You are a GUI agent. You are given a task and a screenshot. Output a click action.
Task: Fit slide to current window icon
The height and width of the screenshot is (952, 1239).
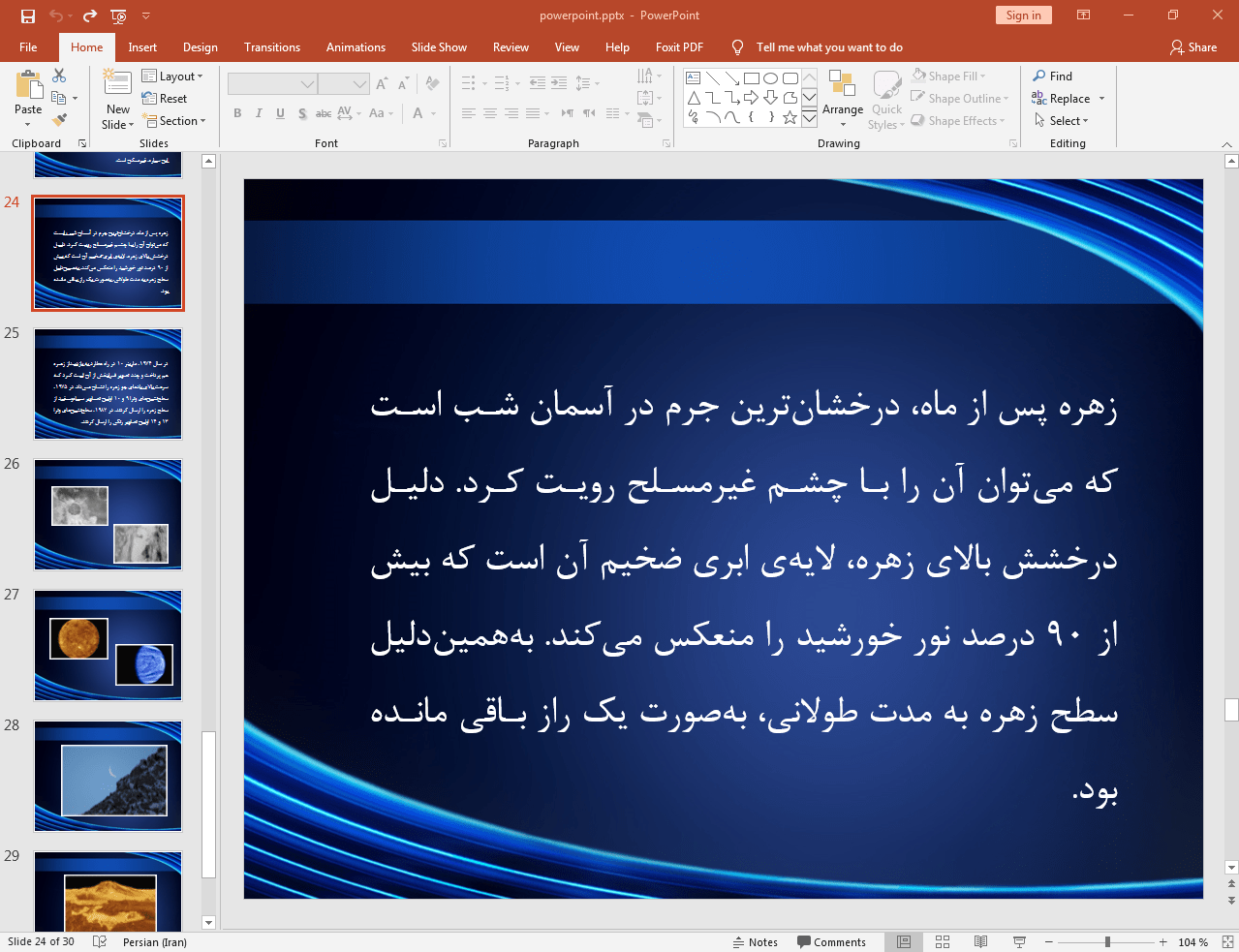click(1227, 941)
